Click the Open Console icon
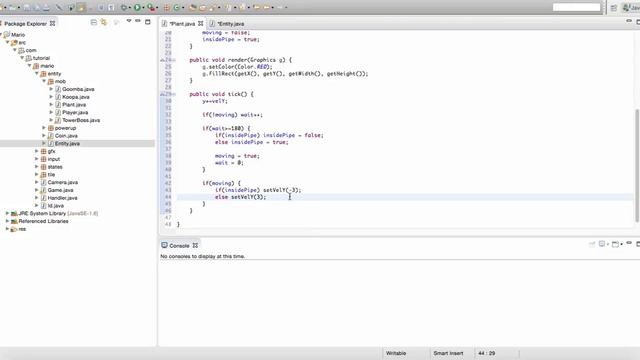 click(x=615, y=244)
